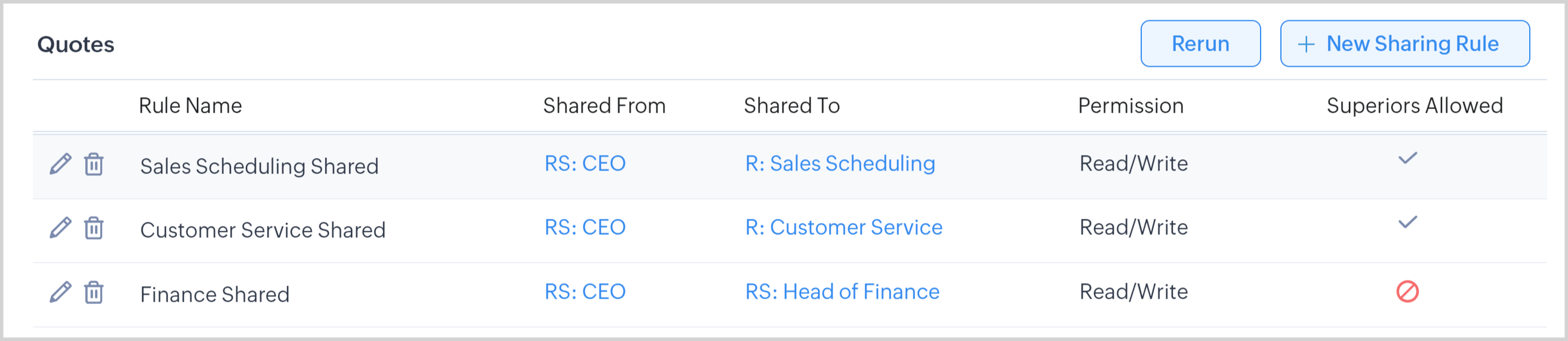Image resolution: width=1568 pixels, height=341 pixels.
Task: Click RS: CEO in Finance Shared row
Action: pyautogui.click(x=585, y=292)
